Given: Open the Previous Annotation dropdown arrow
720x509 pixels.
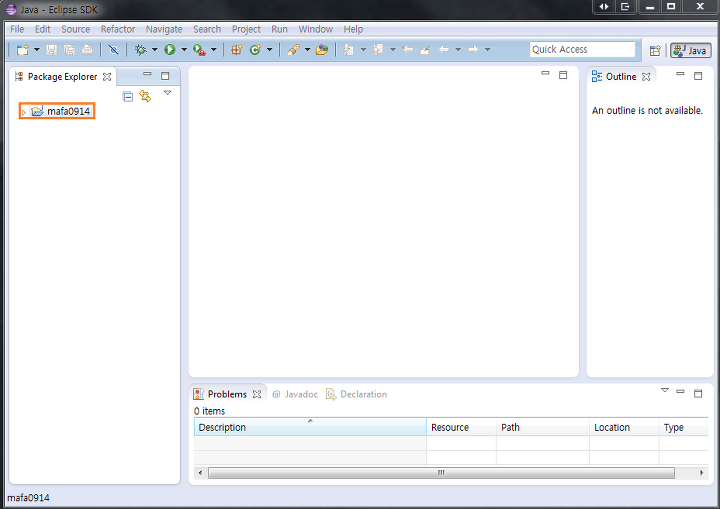Looking at the screenshot, I should point(393,50).
